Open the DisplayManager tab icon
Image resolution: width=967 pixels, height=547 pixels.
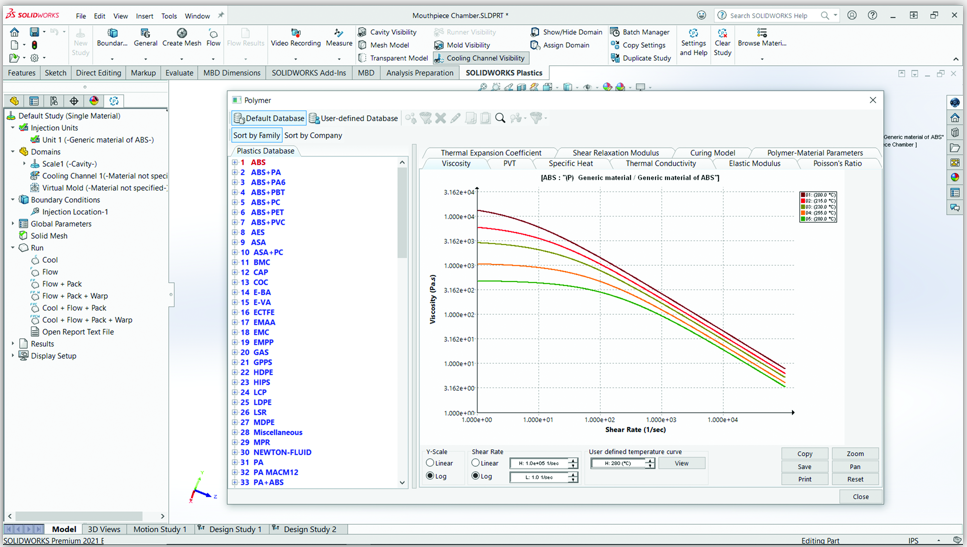pyautogui.click(x=94, y=101)
